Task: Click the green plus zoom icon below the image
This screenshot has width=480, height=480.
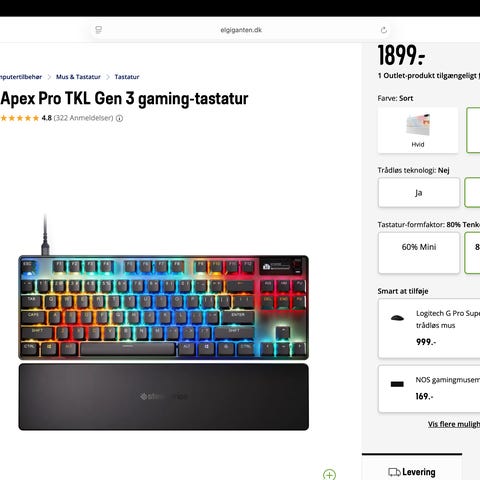Action: pos(329,475)
